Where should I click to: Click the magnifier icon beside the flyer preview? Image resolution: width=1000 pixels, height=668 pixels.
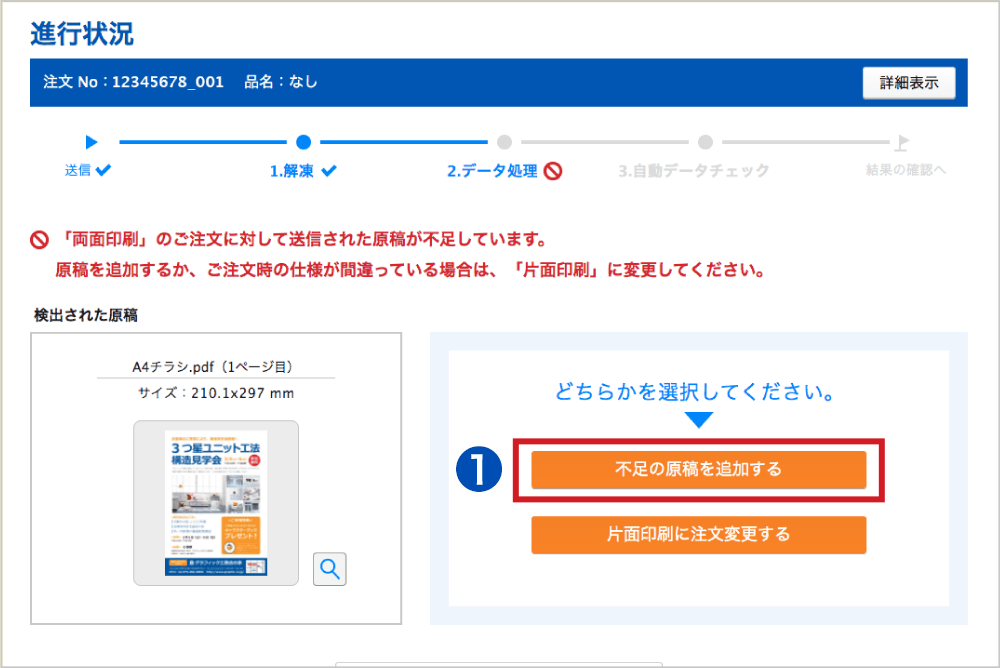pyautogui.click(x=329, y=569)
